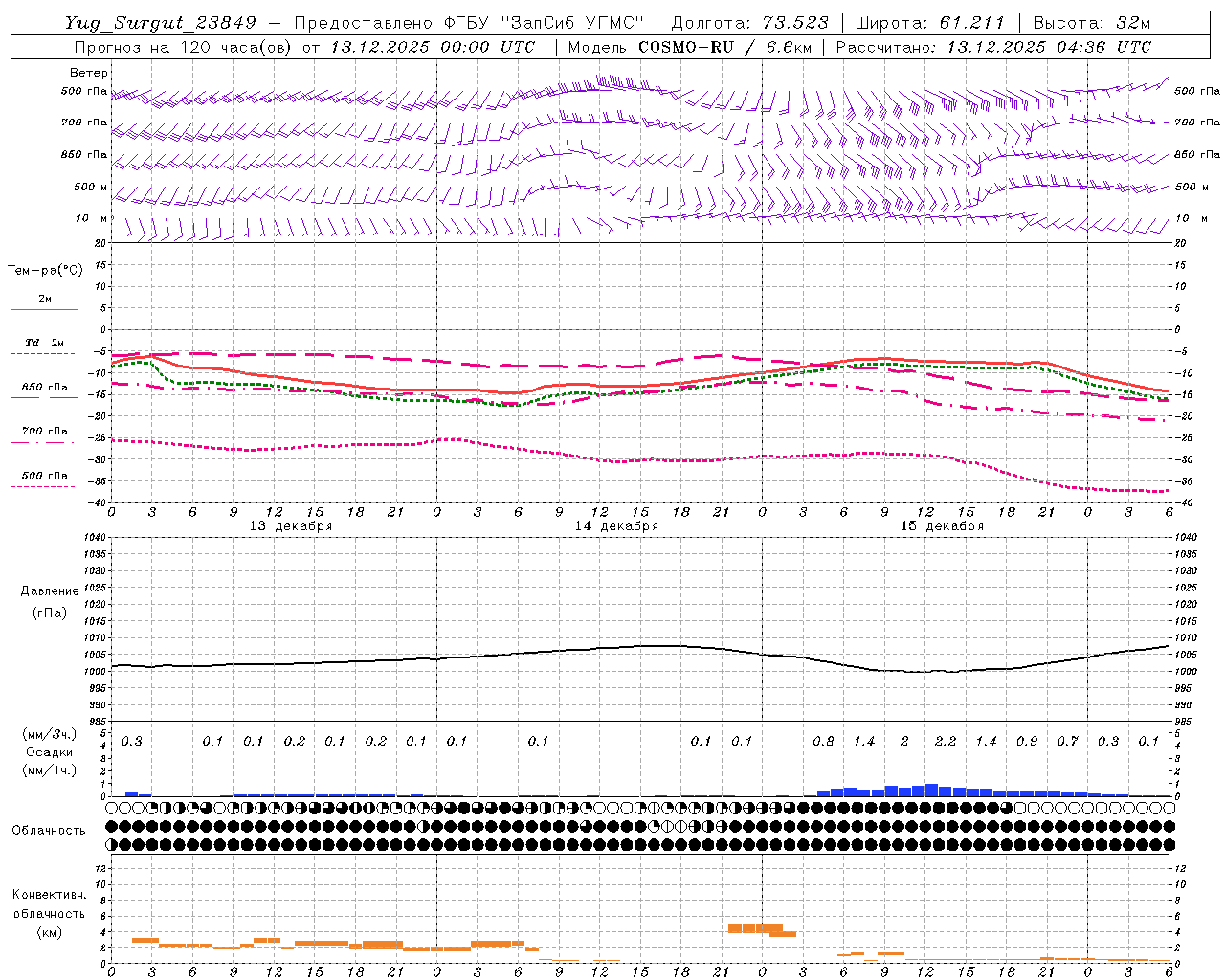Click the Высота: 32м header field
This screenshot has width=1225, height=980.
pos(1091,23)
